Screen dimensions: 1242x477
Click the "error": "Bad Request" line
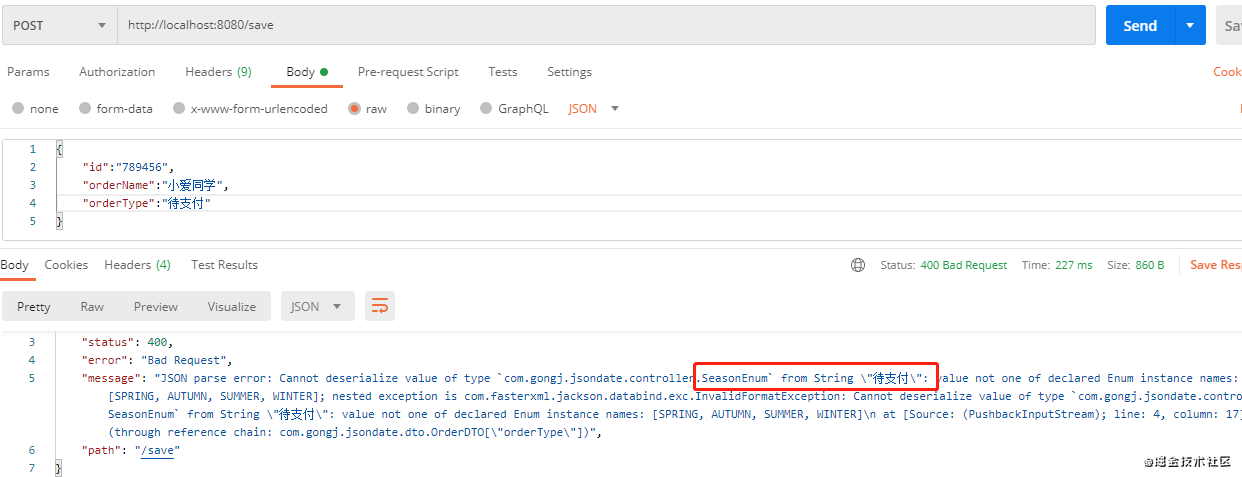pos(158,360)
